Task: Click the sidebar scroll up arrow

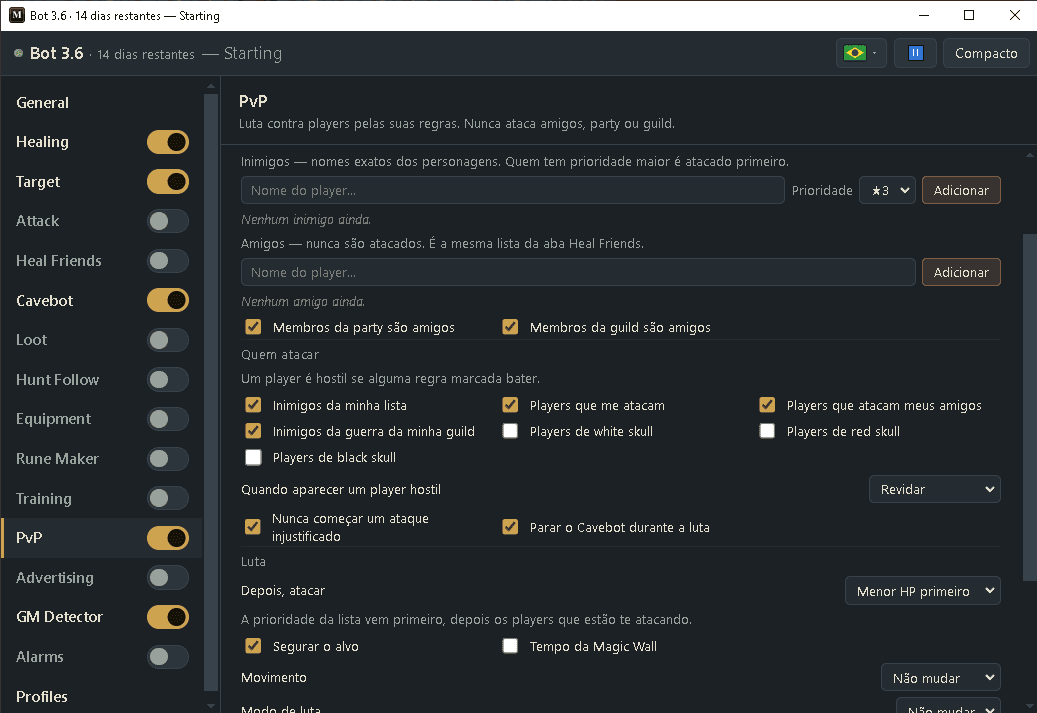Action: click(211, 86)
